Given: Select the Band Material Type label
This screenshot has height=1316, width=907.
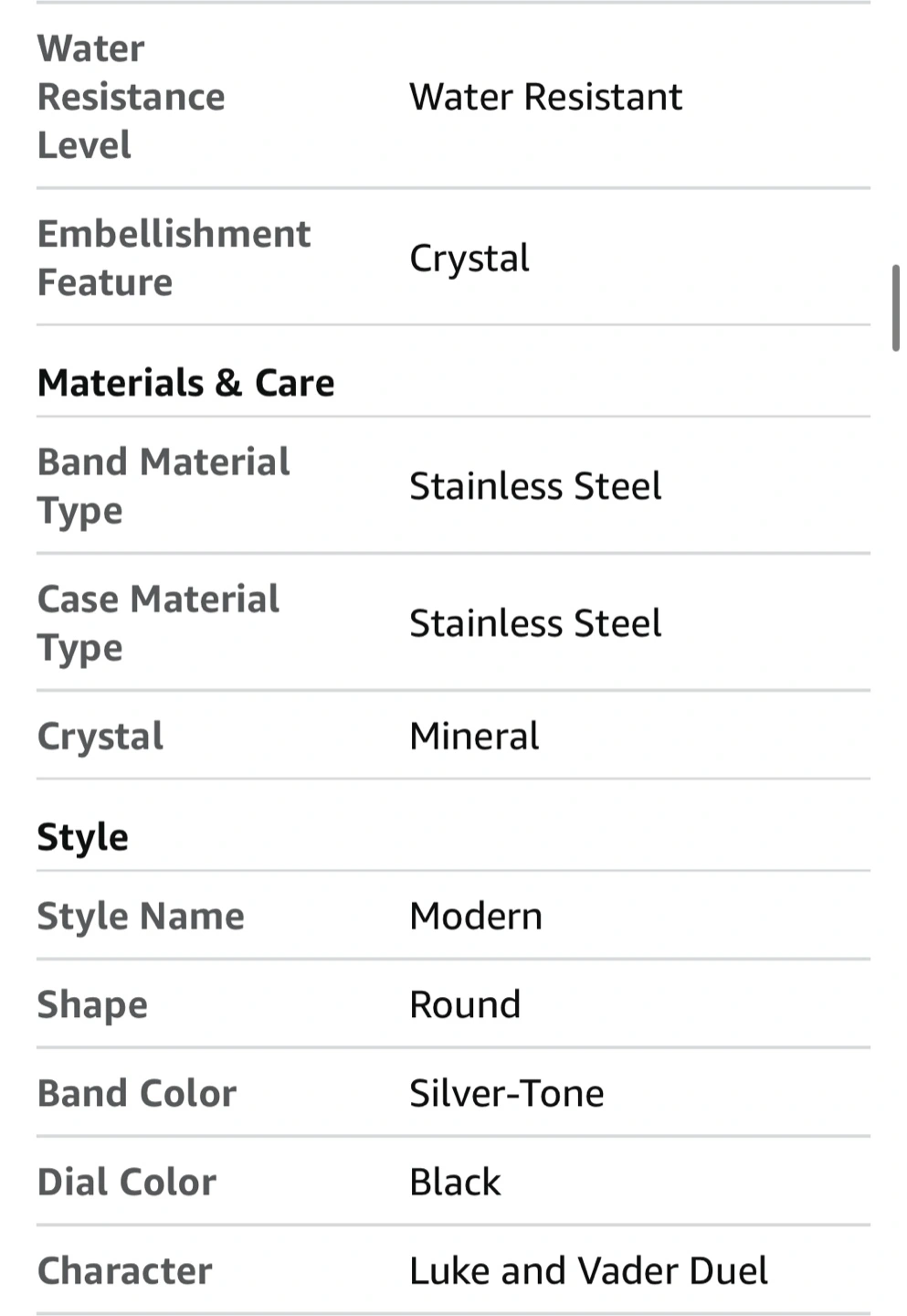Looking at the screenshot, I should pyautogui.click(x=163, y=485).
